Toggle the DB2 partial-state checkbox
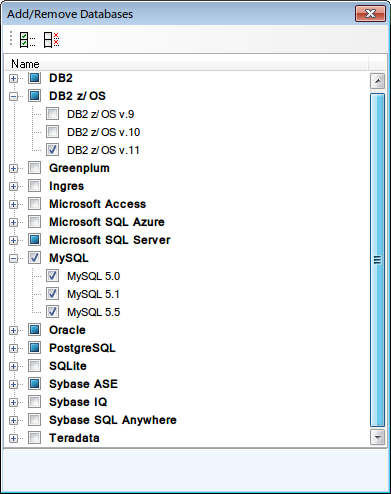Image resolution: width=391 pixels, height=494 pixels. [34, 78]
